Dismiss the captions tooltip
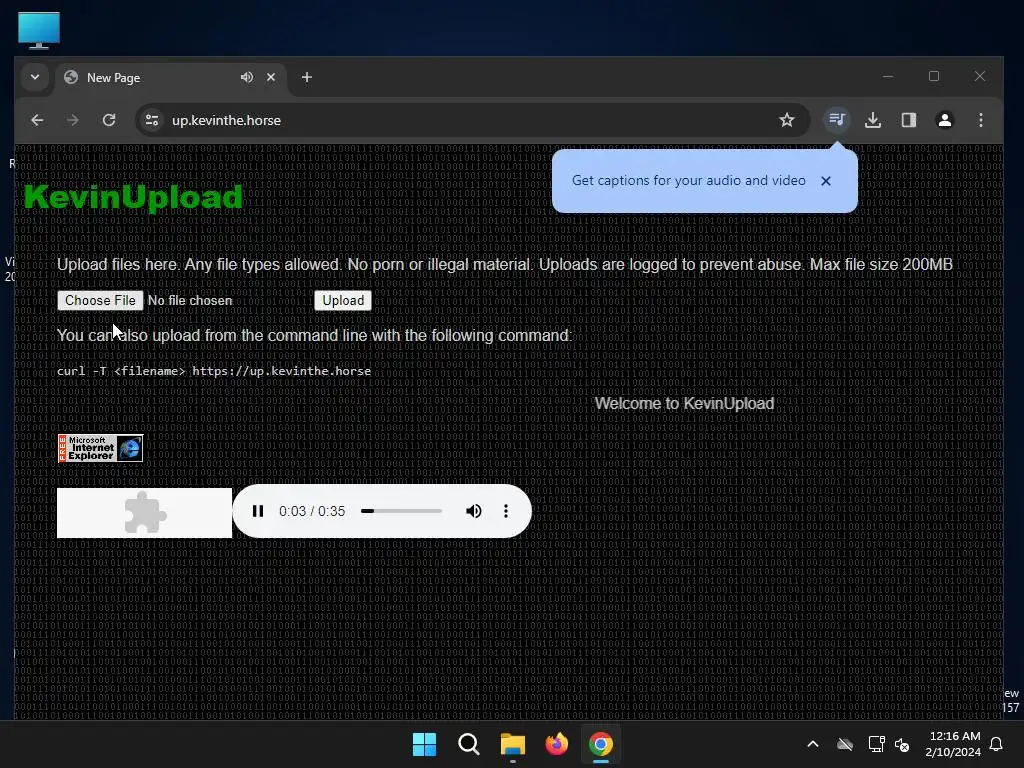This screenshot has height=768, width=1024. pyautogui.click(x=825, y=181)
